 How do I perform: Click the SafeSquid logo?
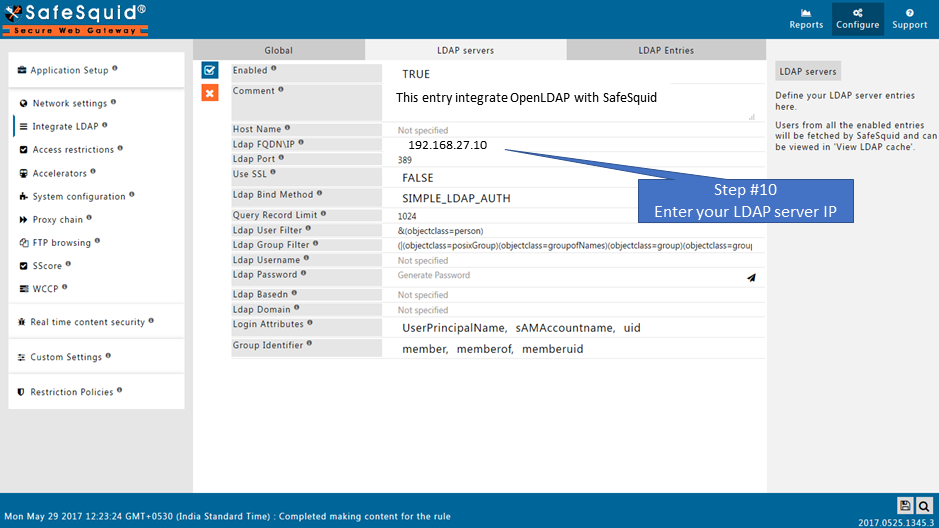75,19
